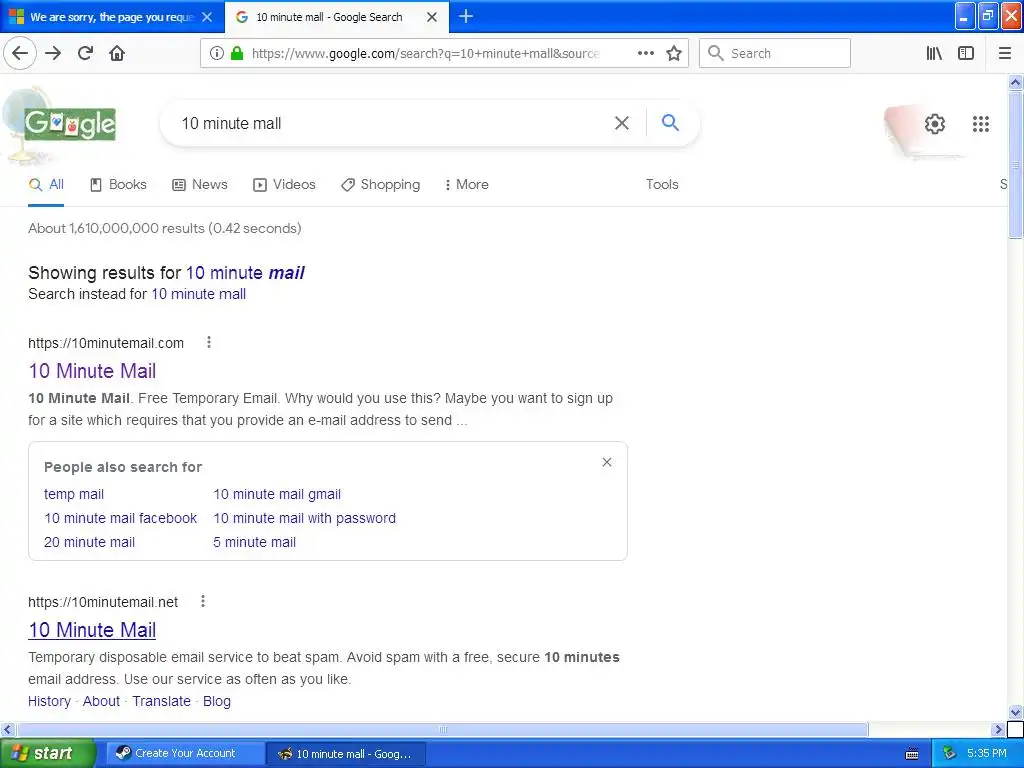Open the Firefox library icon

coord(934,54)
